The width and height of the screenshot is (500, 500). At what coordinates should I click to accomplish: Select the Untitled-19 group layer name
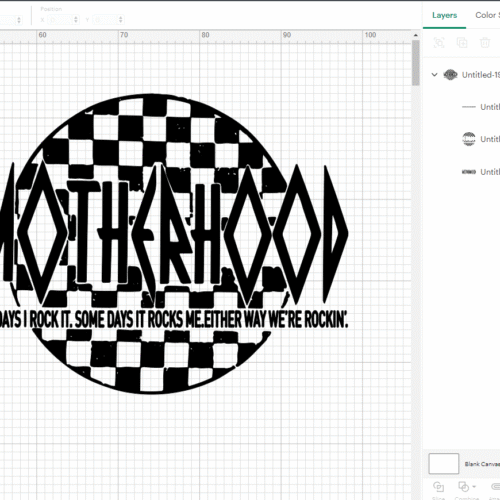coord(481,75)
